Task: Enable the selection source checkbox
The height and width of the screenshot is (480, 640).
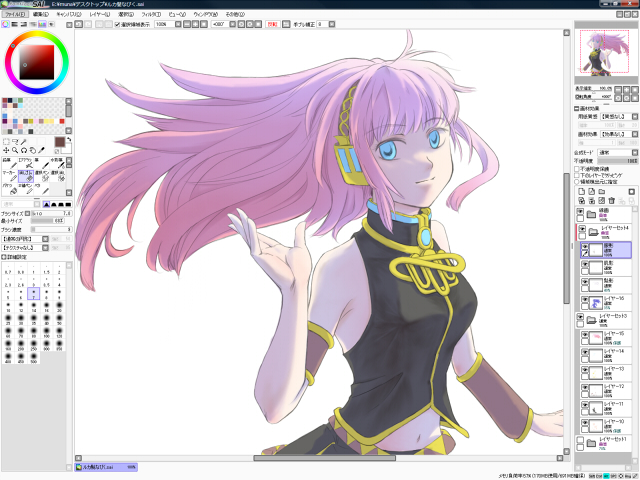Action: point(577,182)
